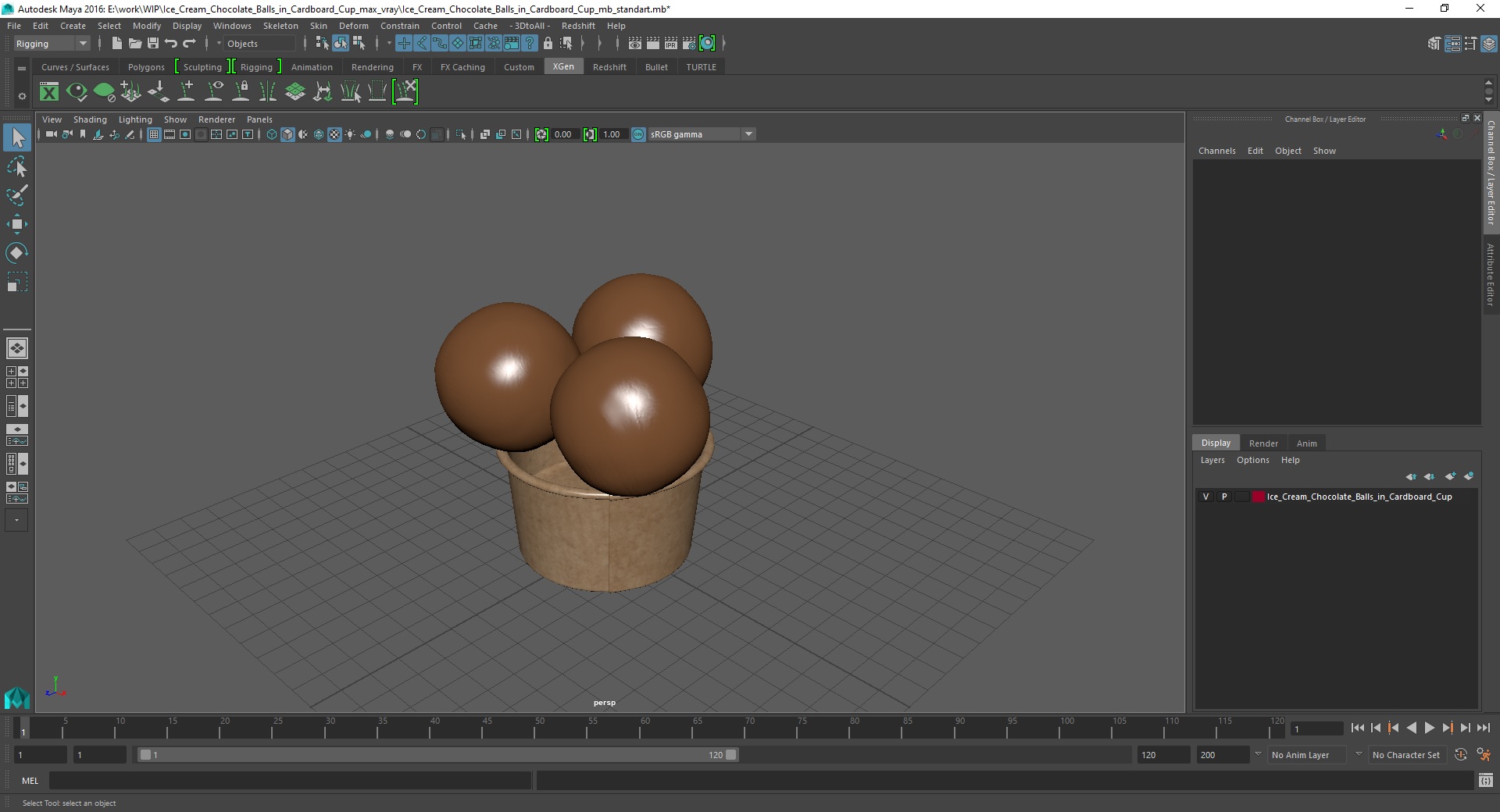Choose the Scale tool
This screenshot has height=812, width=1500.
click(17, 281)
